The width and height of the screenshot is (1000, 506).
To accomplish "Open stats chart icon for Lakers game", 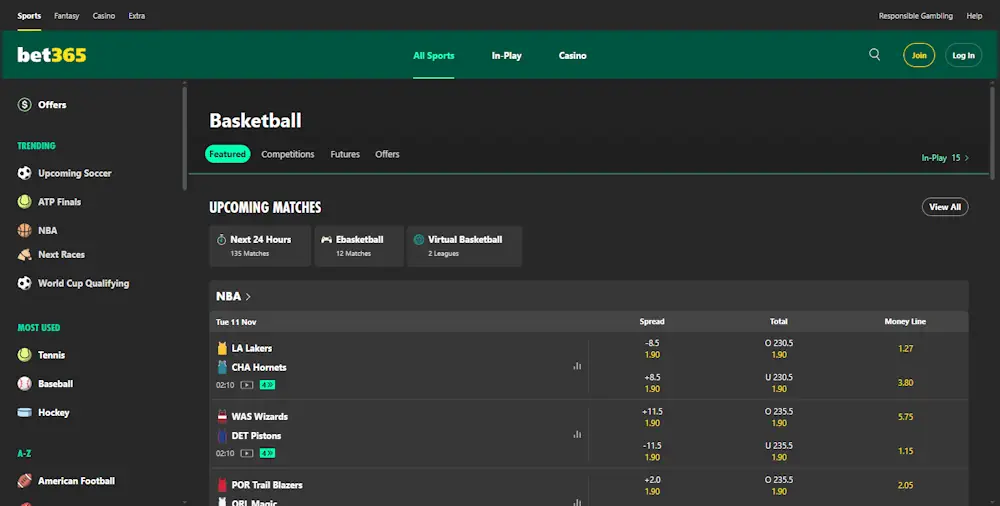I will 577,366.
